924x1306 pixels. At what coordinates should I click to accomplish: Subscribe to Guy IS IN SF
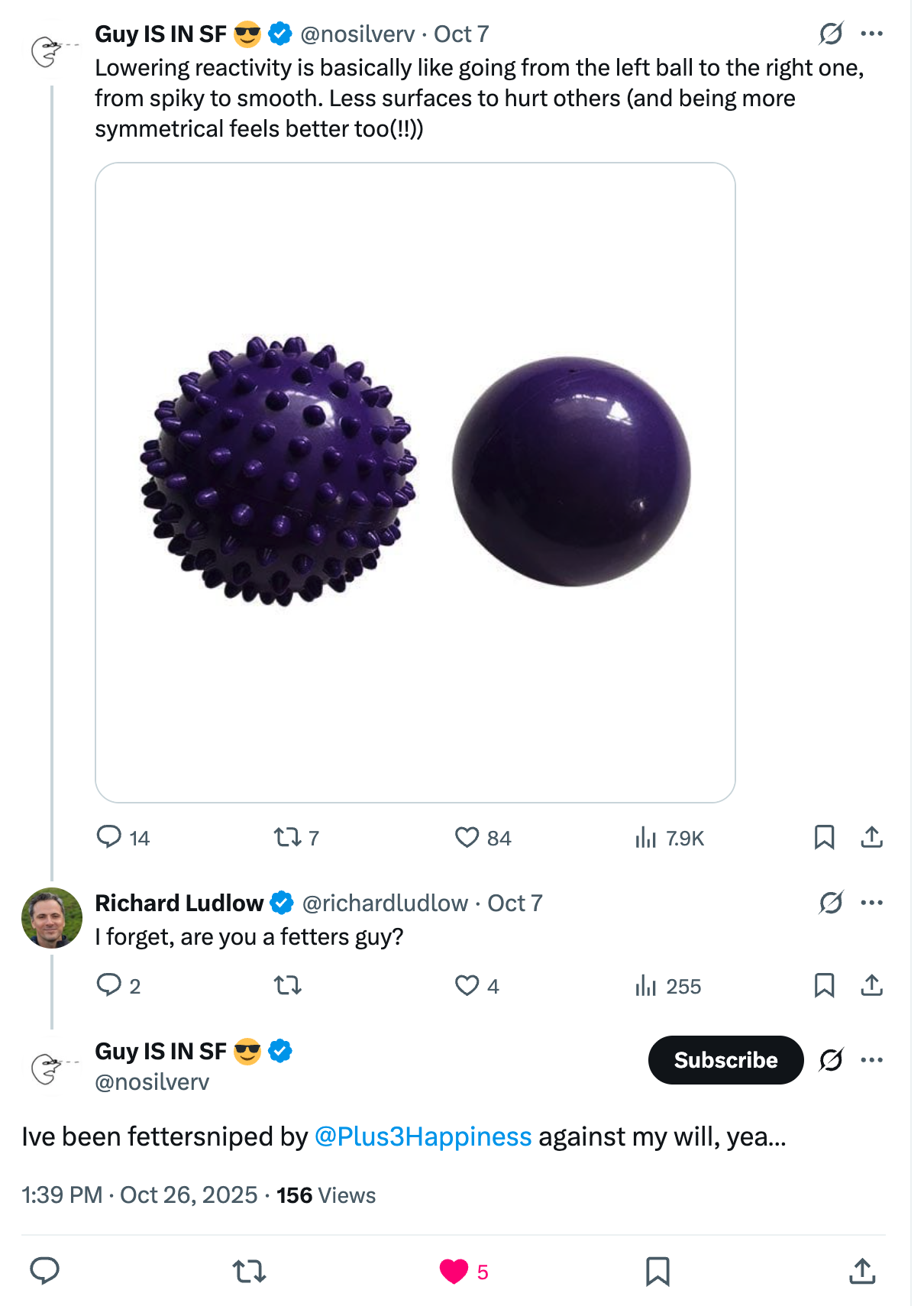point(725,1060)
